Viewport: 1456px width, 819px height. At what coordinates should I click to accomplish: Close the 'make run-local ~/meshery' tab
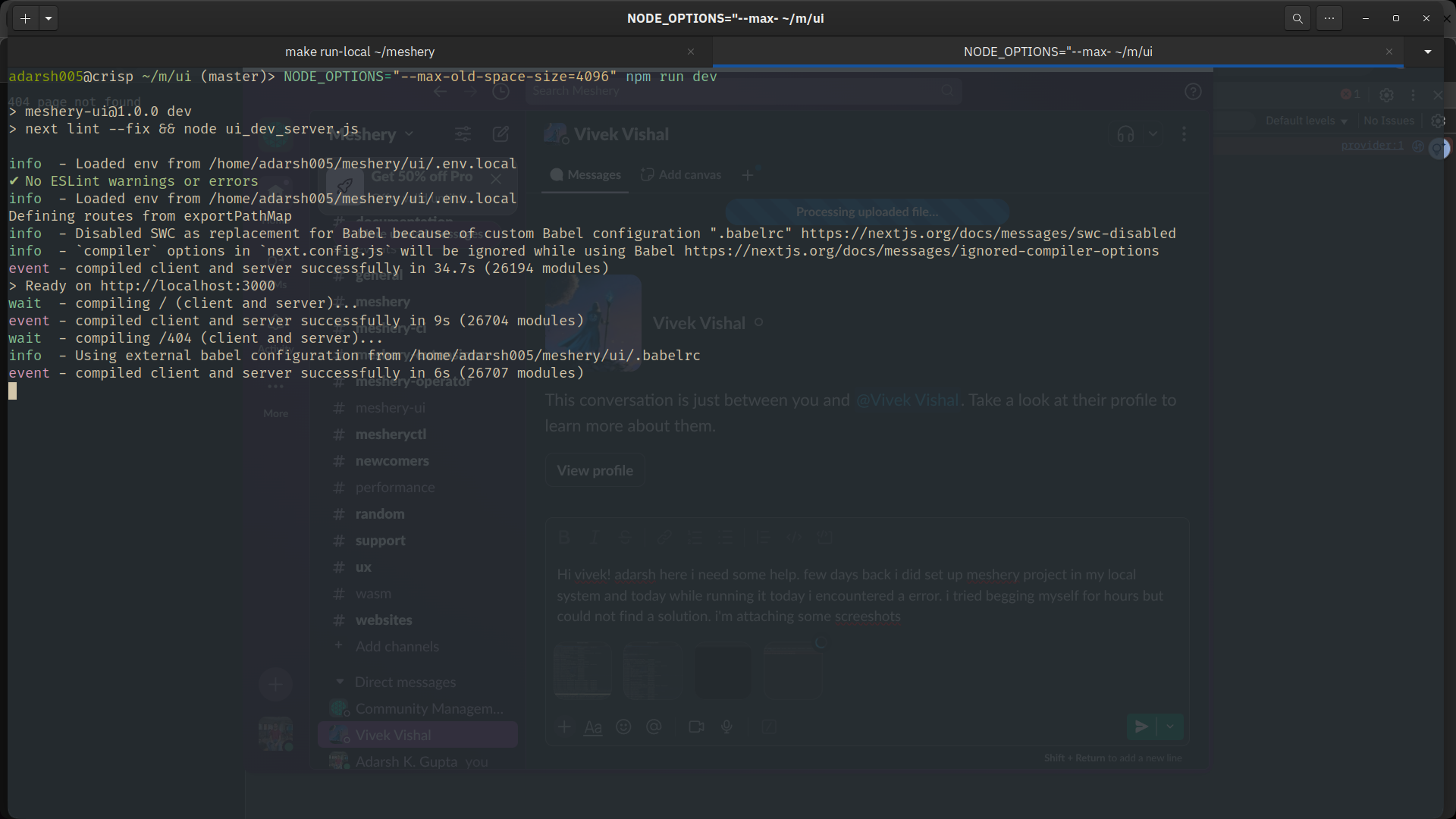691,52
